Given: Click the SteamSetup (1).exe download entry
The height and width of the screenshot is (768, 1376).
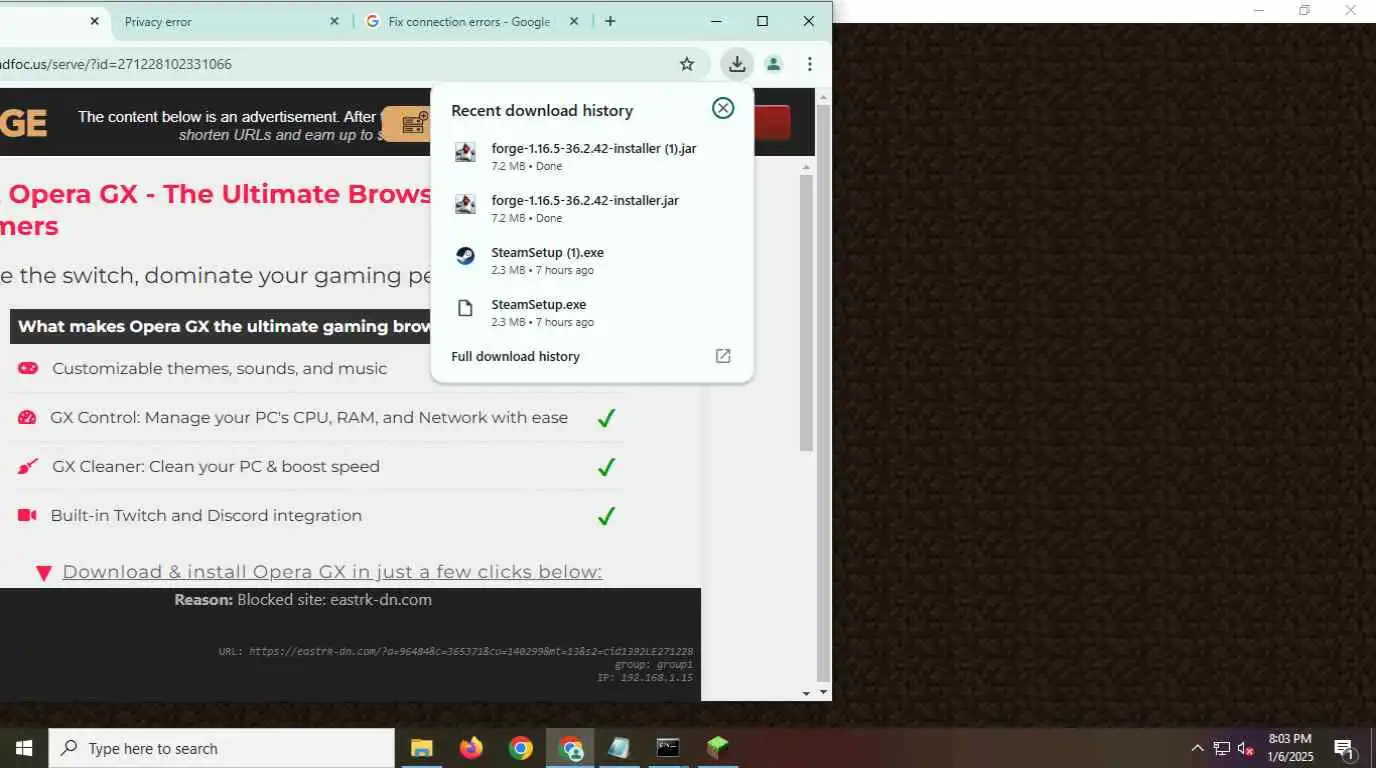Looking at the screenshot, I should point(592,261).
